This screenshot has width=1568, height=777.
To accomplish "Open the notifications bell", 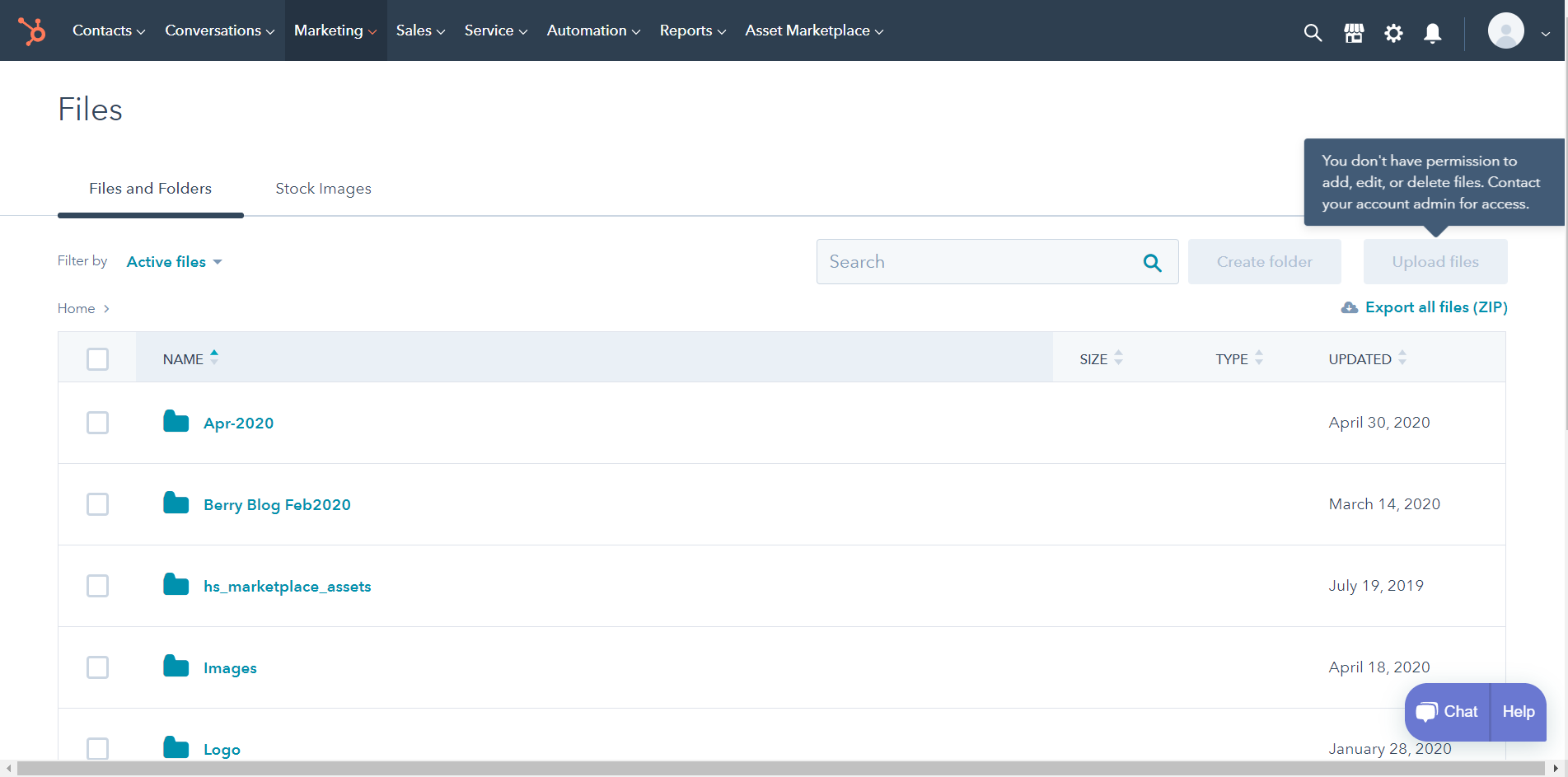I will [x=1432, y=33].
